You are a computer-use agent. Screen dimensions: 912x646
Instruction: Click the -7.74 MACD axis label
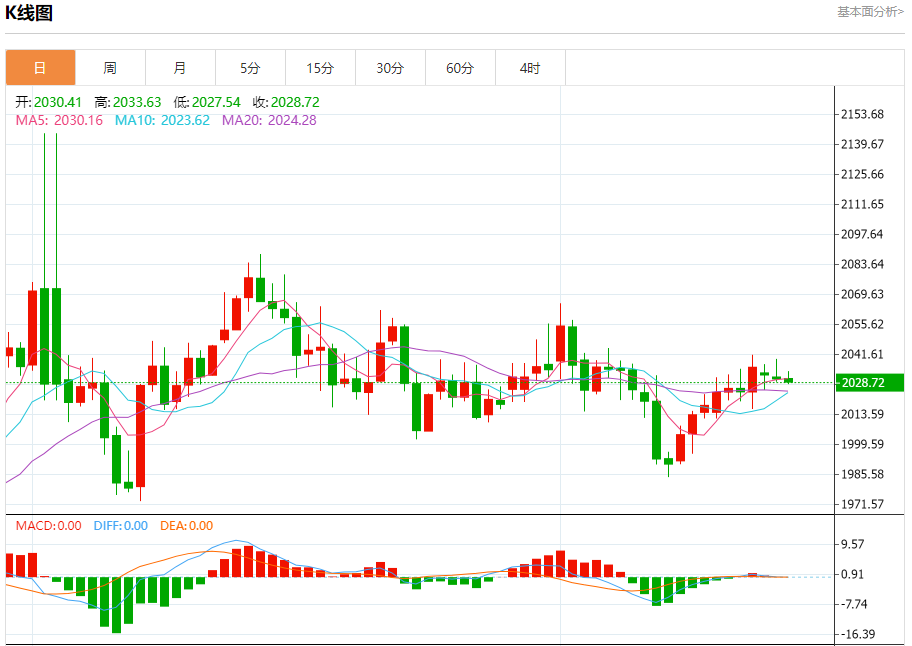tap(854, 604)
